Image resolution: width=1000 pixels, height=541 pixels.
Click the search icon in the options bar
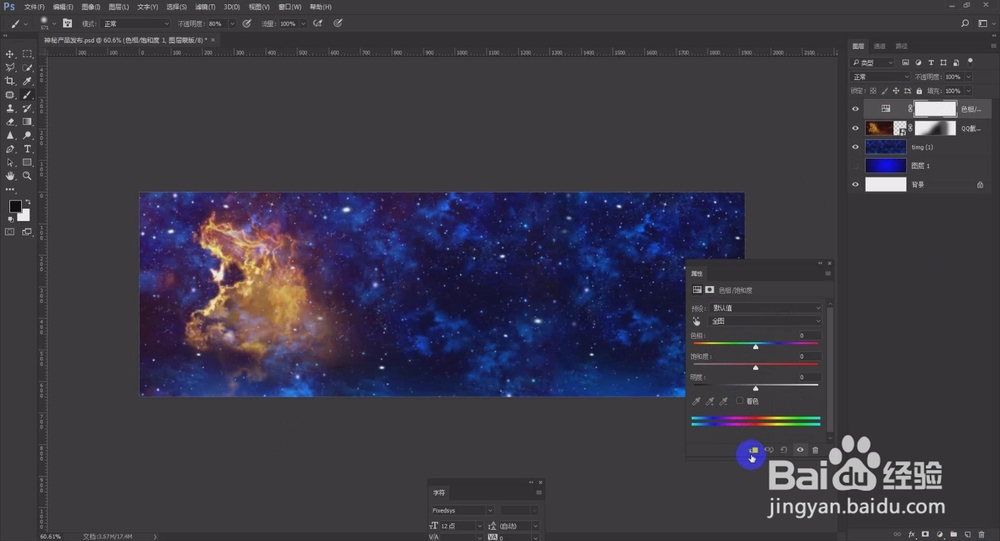click(x=965, y=24)
